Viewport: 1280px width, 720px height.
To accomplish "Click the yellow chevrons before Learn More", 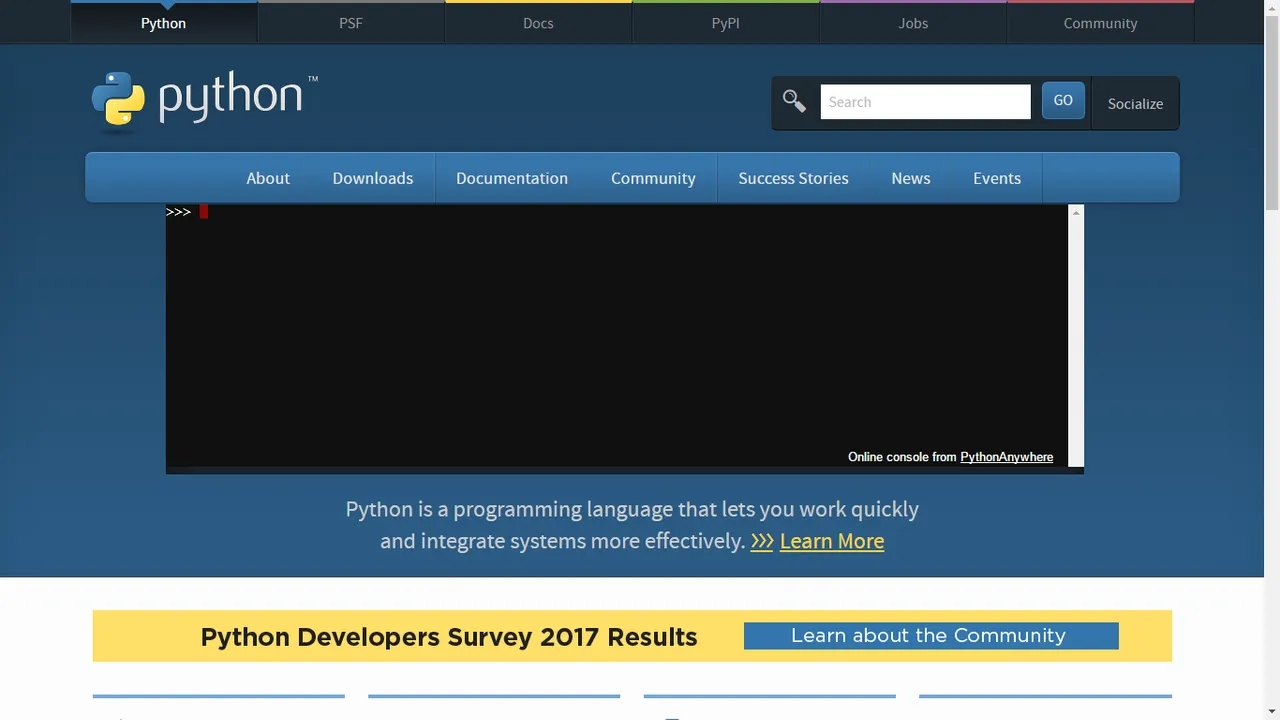I will [762, 541].
